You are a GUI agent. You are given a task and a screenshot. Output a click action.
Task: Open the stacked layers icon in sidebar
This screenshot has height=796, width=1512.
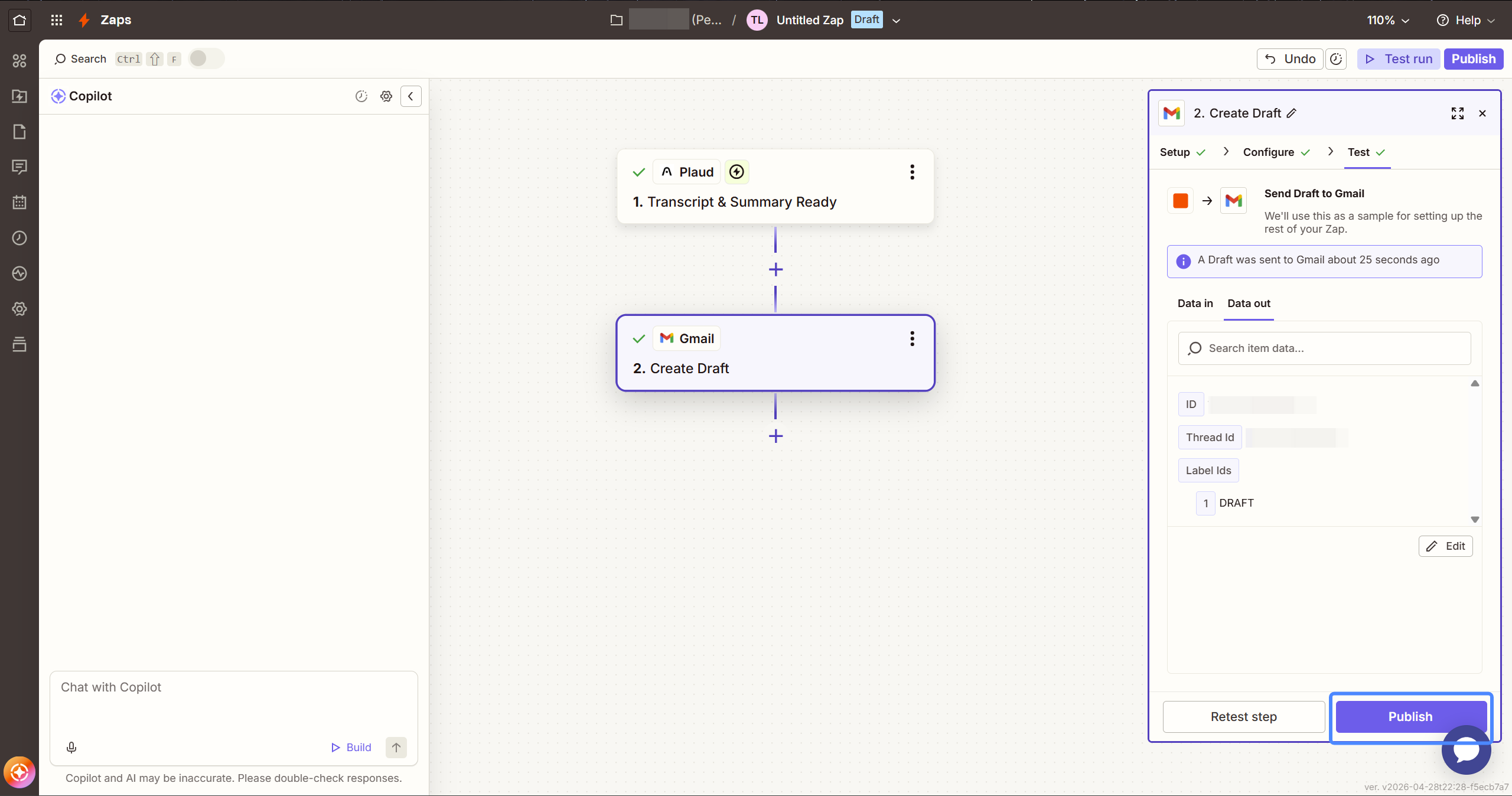tap(19, 344)
